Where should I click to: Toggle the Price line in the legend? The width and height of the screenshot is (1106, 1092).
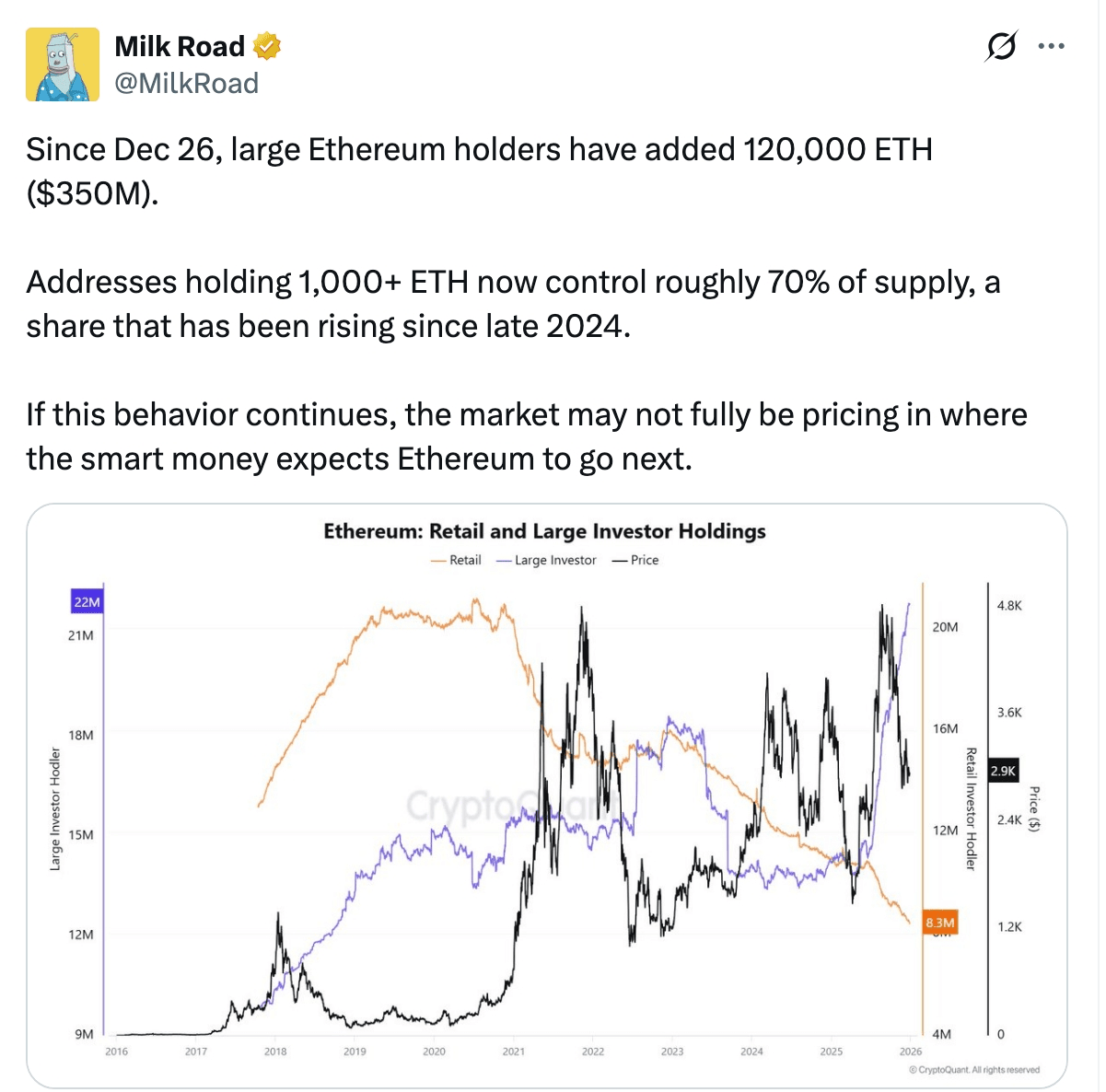click(x=644, y=560)
